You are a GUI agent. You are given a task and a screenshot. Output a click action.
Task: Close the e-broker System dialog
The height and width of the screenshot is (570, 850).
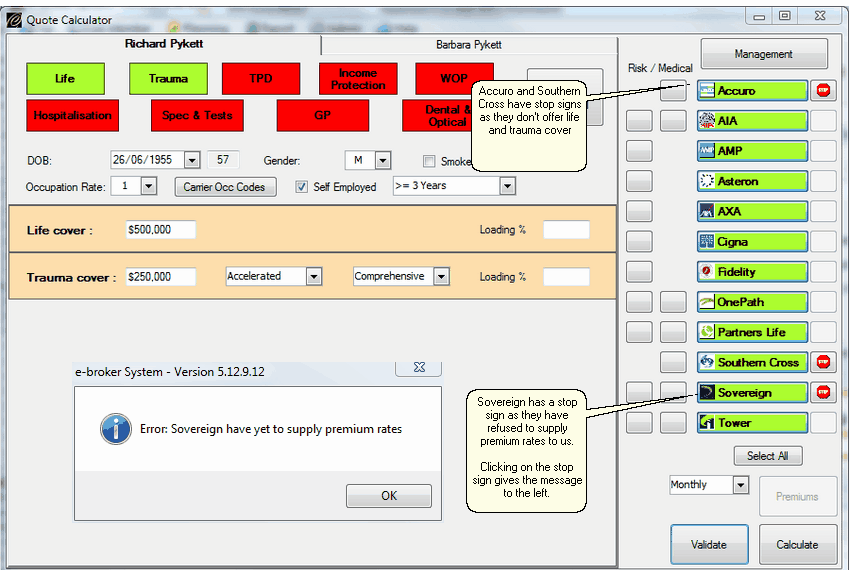click(418, 367)
